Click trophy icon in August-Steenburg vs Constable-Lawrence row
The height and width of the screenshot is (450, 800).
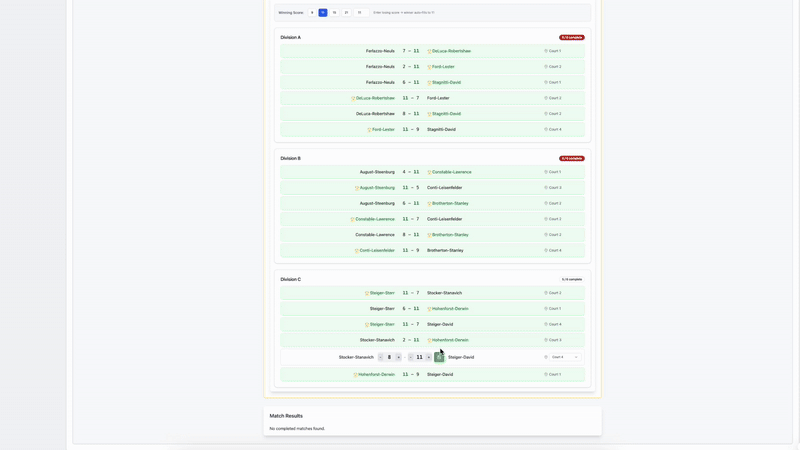[x=429, y=172]
